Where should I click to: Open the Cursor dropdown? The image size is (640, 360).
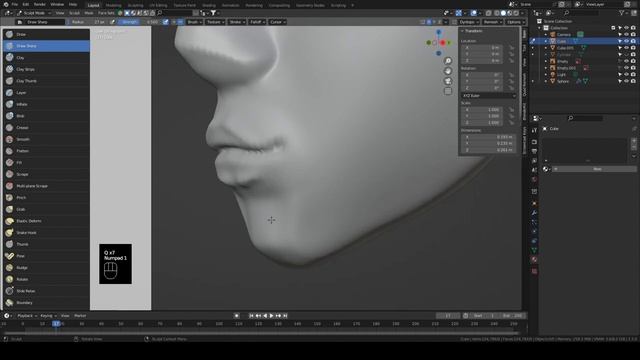point(278,22)
